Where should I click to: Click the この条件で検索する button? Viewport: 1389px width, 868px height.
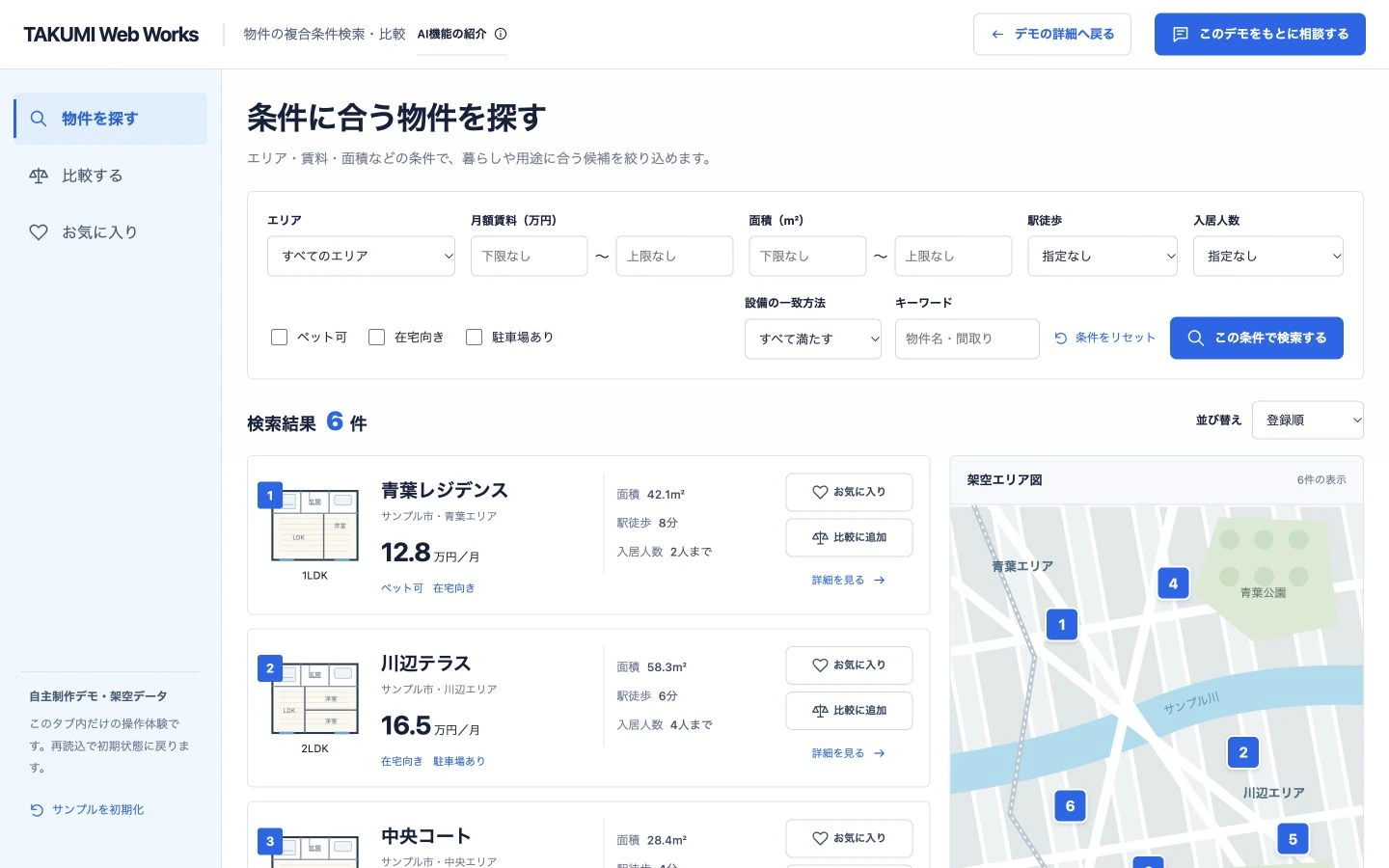[x=1257, y=339]
